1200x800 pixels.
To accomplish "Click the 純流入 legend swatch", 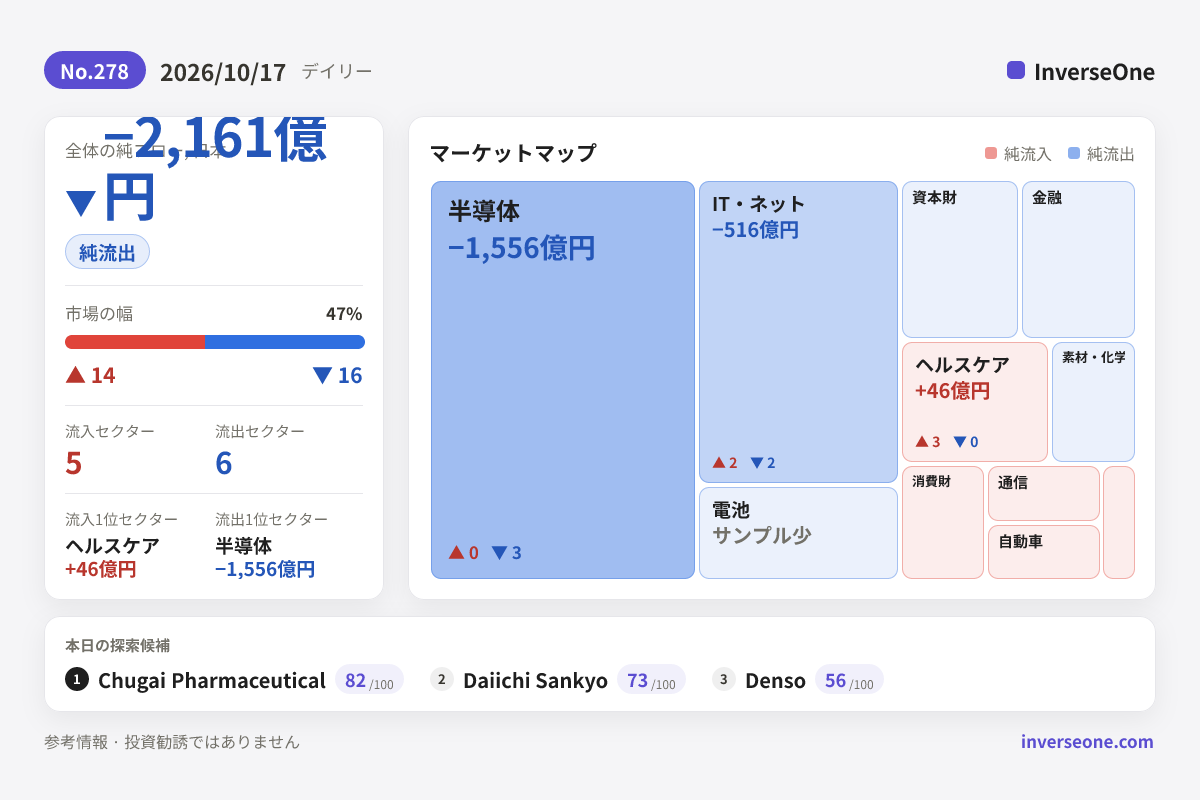I will pos(991,153).
